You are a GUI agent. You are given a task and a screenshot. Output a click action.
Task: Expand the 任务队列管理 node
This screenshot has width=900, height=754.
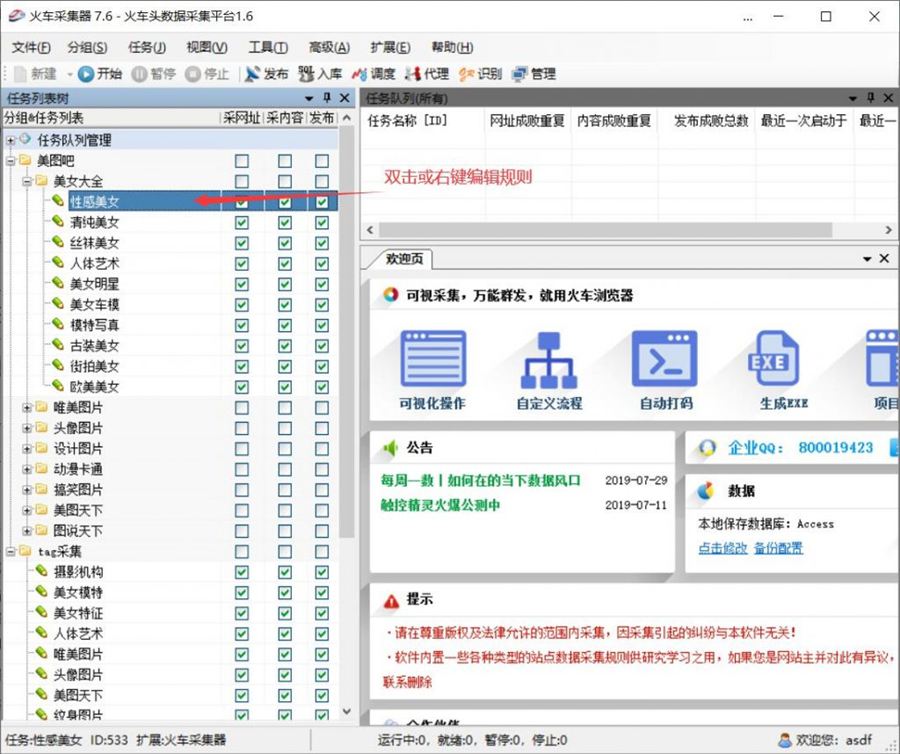(x=11, y=141)
